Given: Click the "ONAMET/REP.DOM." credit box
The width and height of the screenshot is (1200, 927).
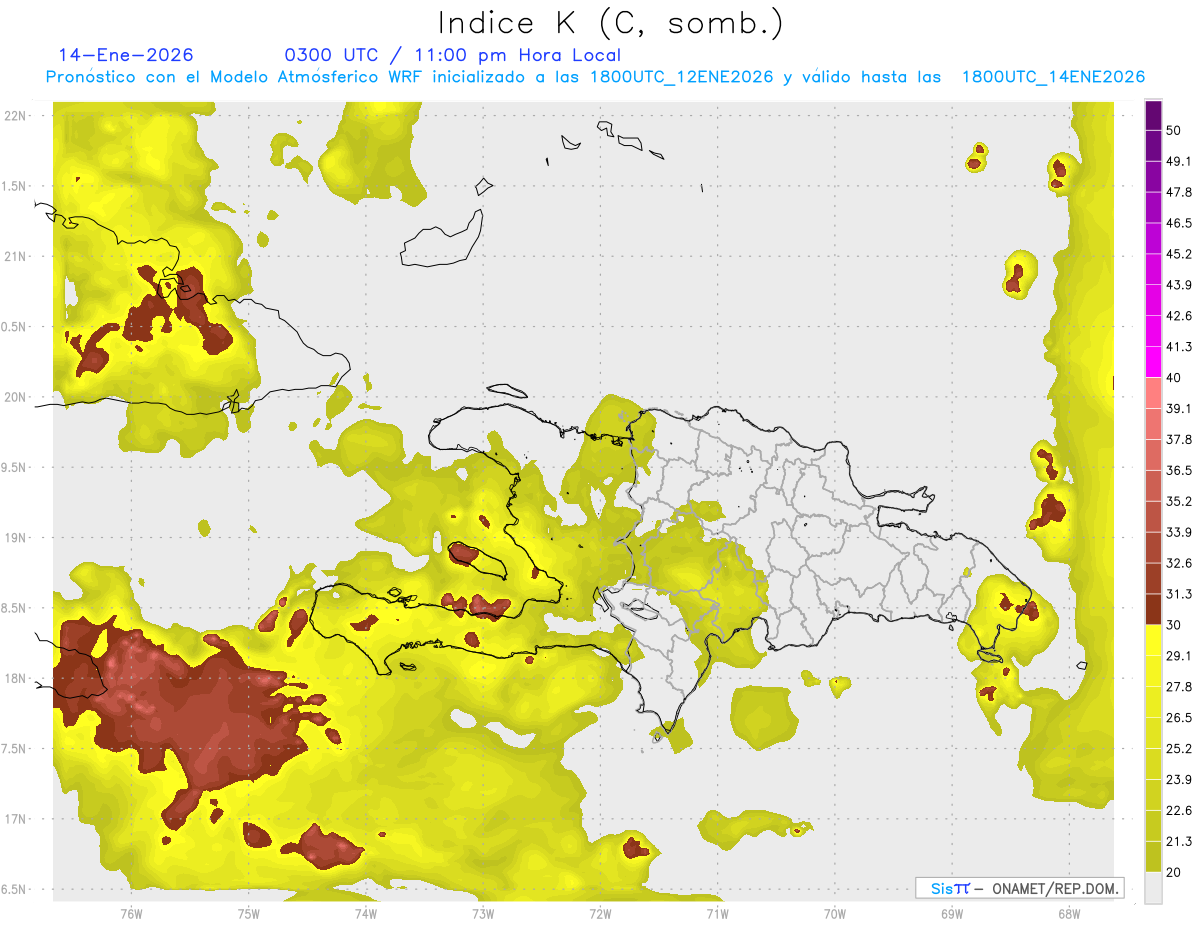Looking at the screenshot, I should tap(1020, 888).
